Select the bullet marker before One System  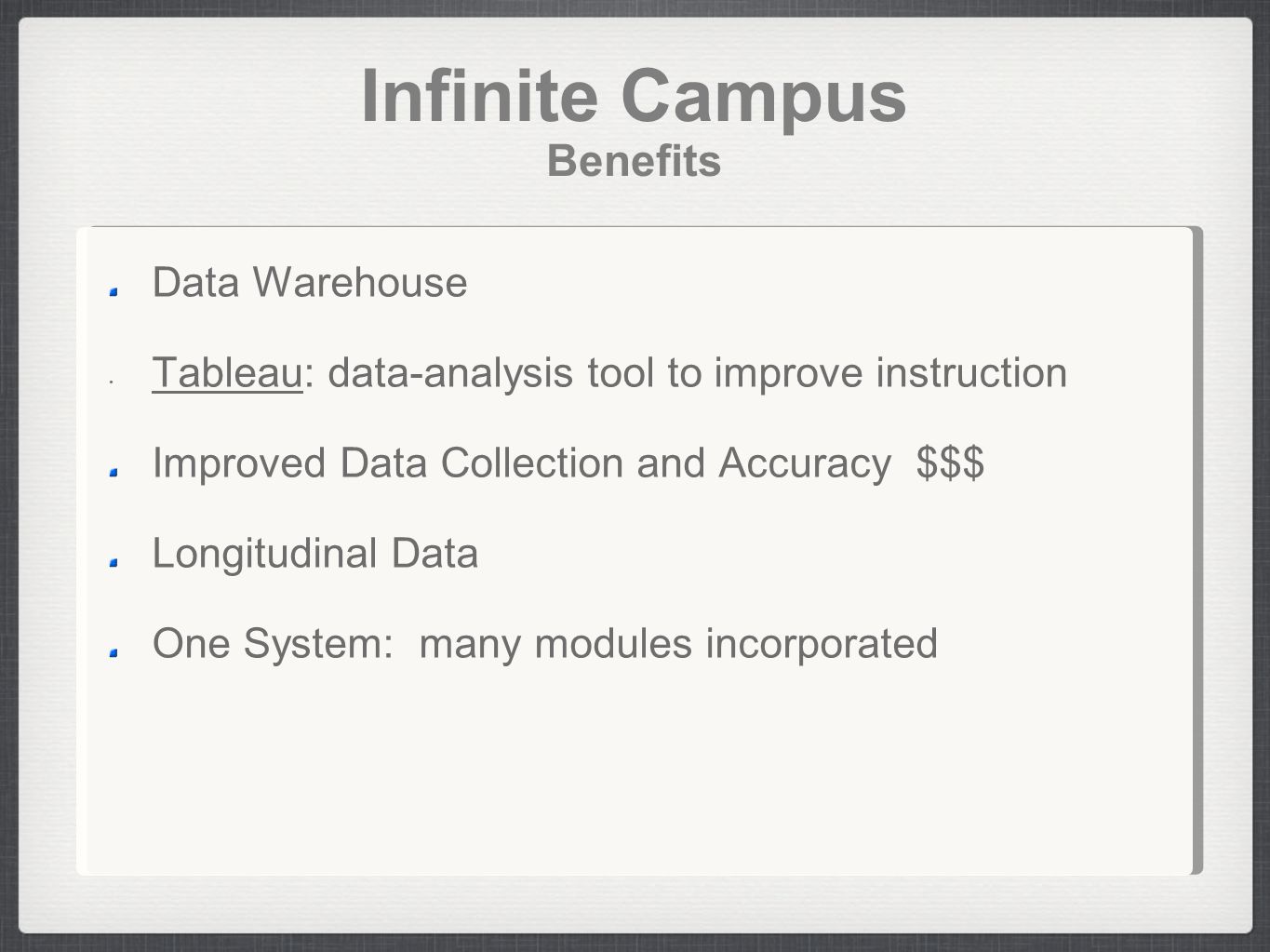[x=114, y=653]
